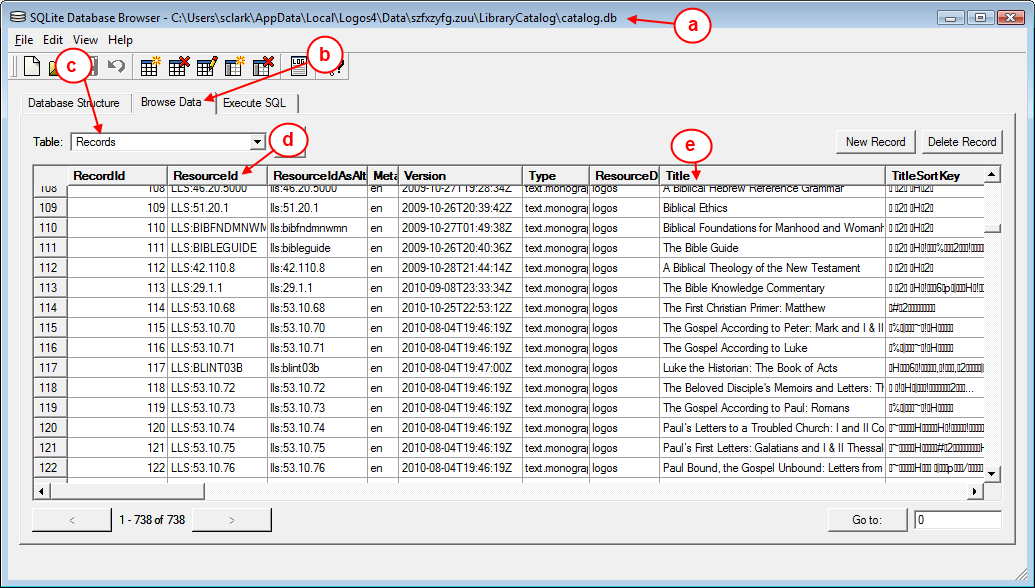Click the ResourceId column header

tap(217, 176)
